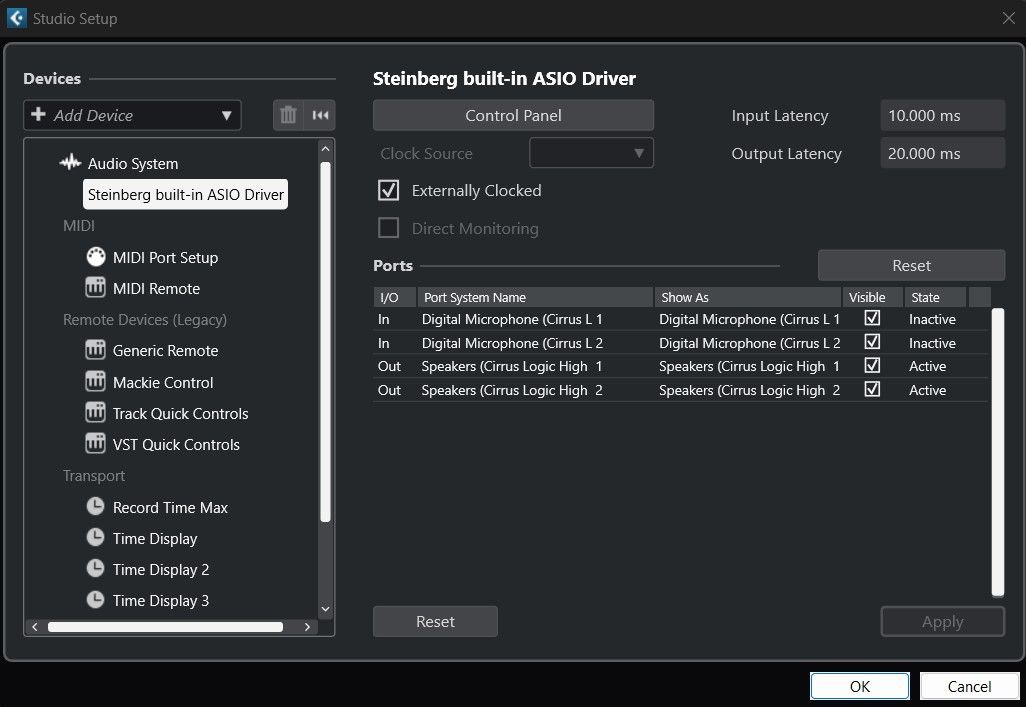The height and width of the screenshot is (707, 1026).
Task: Toggle visibility for Digital Microphone port 1
Action: (872, 318)
